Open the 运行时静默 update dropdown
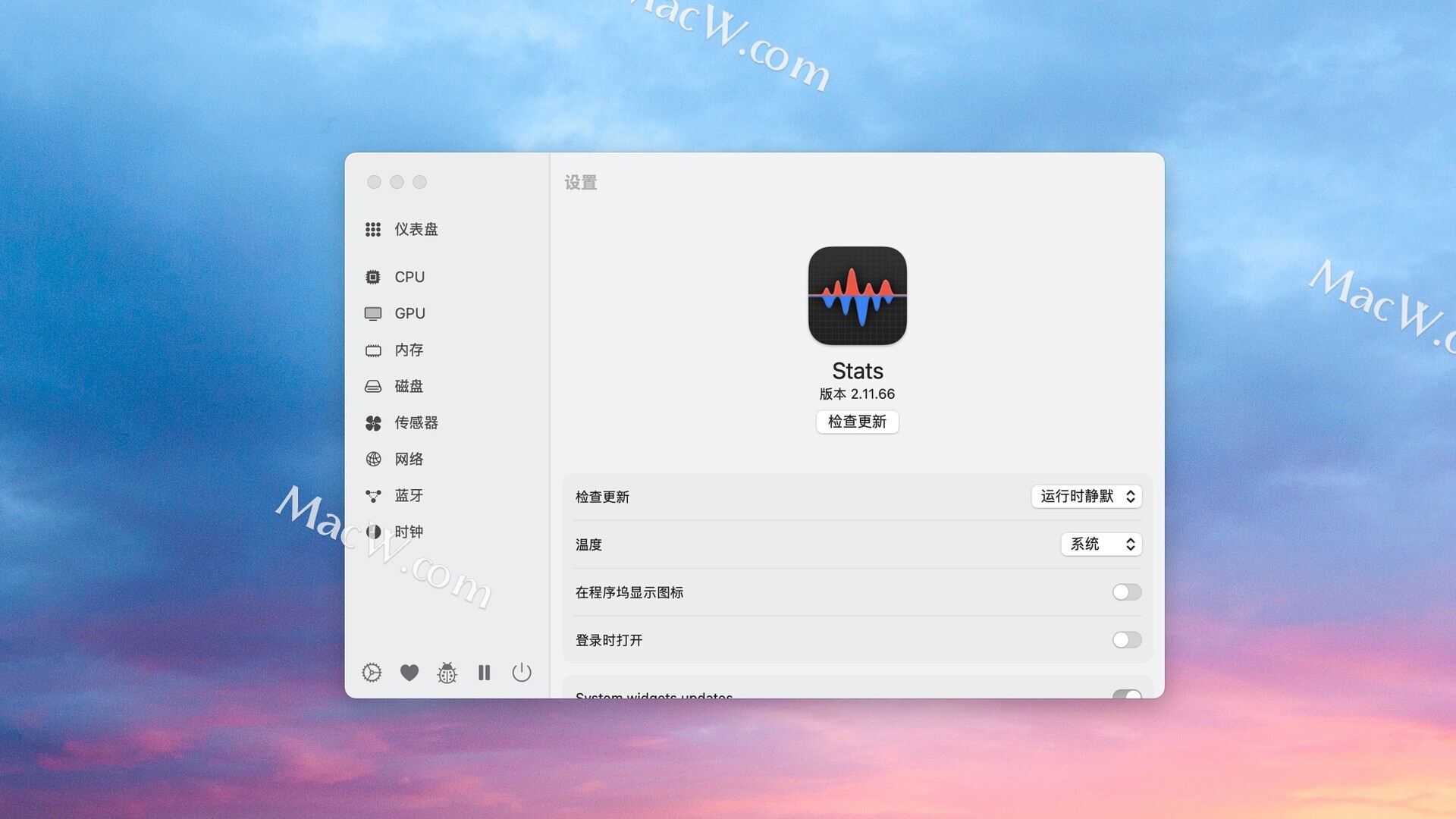The height and width of the screenshot is (819, 1456). pos(1086,496)
